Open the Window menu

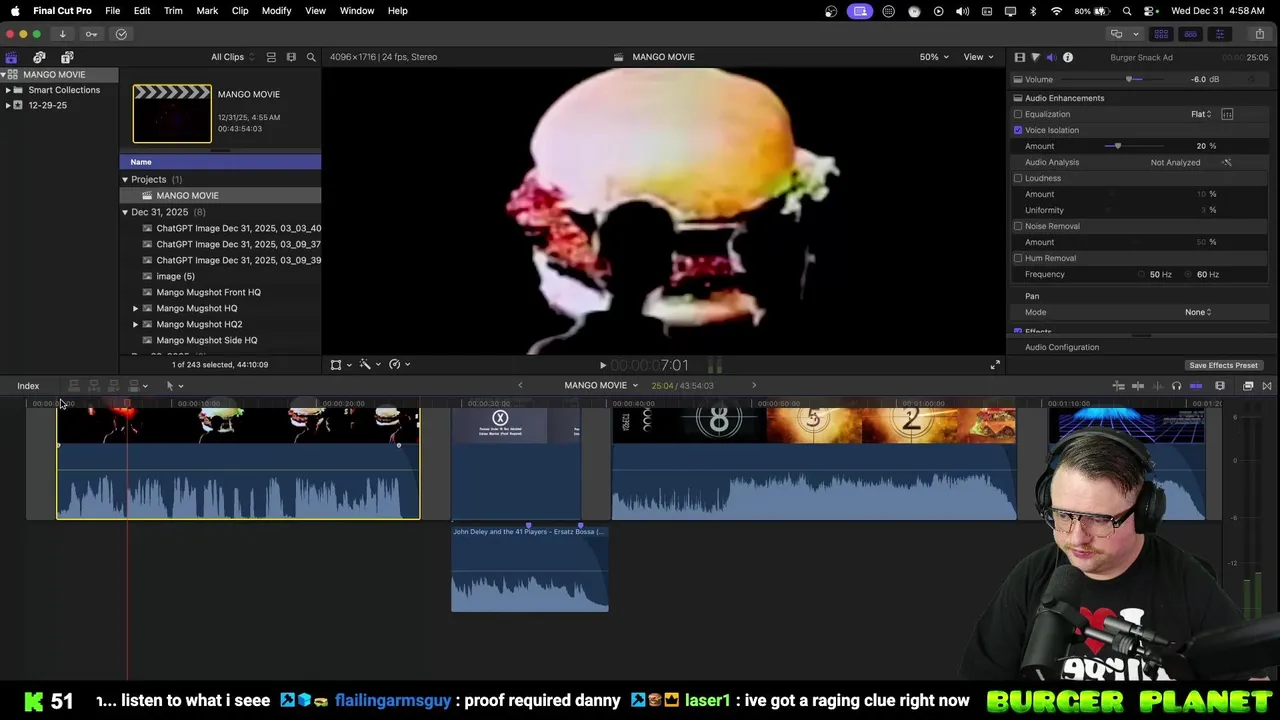357,11
